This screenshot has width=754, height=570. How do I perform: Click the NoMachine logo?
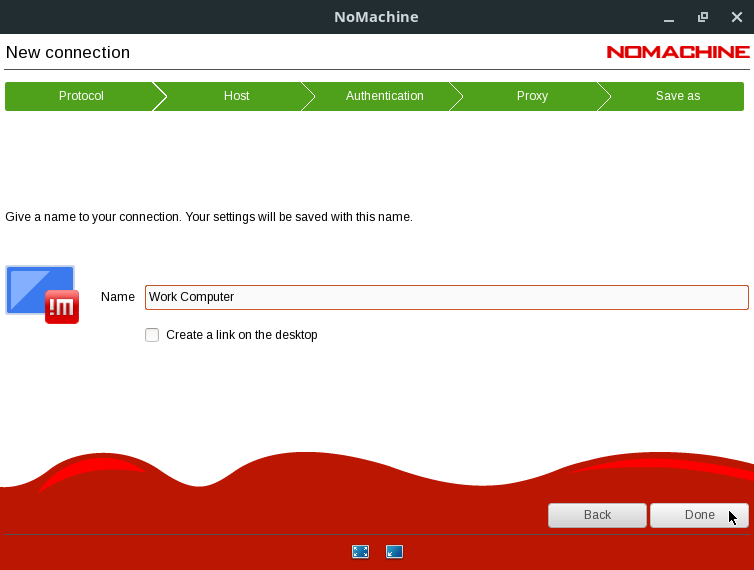pos(678,52)
